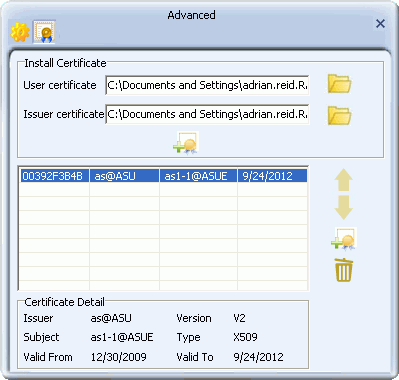
Task: Click the 9/24/2012 cell in the certificate list
Action: coord(273,176)
